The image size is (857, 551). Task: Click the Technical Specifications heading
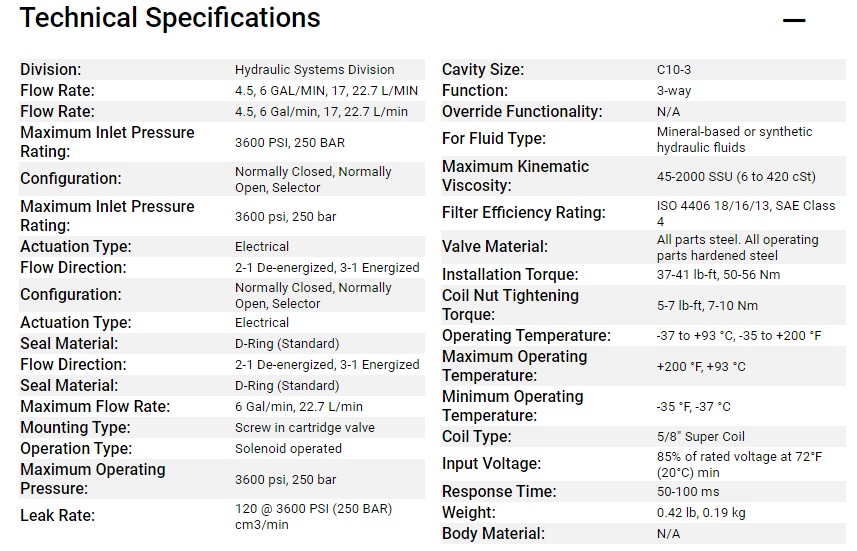(x=170, y=17)
